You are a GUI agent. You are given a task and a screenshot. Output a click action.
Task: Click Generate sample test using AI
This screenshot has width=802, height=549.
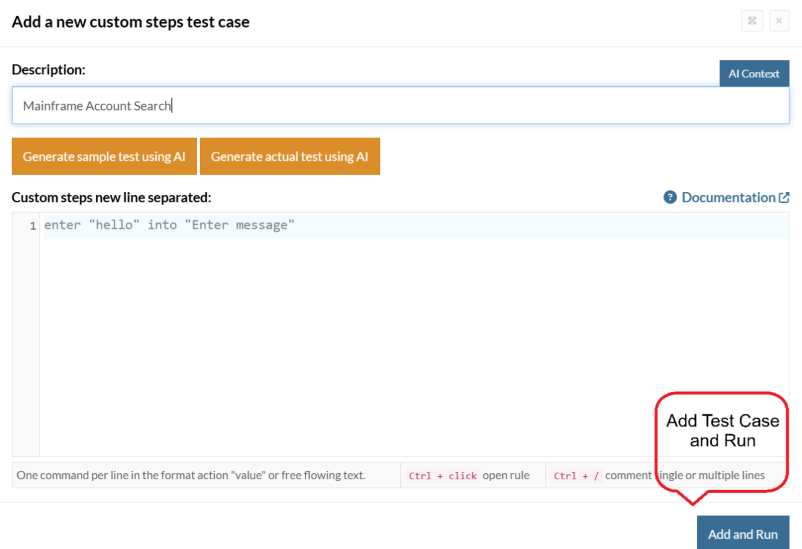tap(104, 157)
